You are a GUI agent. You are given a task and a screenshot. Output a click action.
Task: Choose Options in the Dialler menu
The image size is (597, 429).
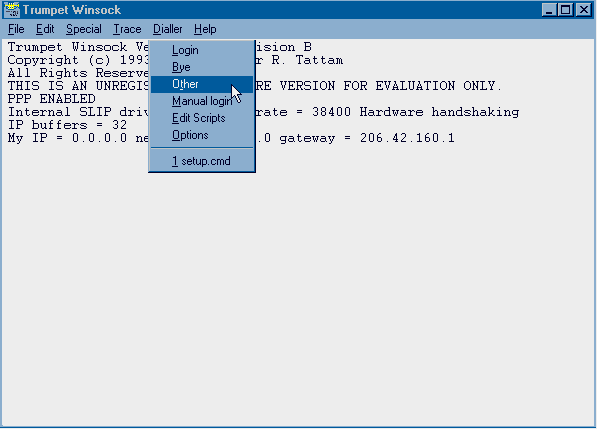(x=202, y=135)
